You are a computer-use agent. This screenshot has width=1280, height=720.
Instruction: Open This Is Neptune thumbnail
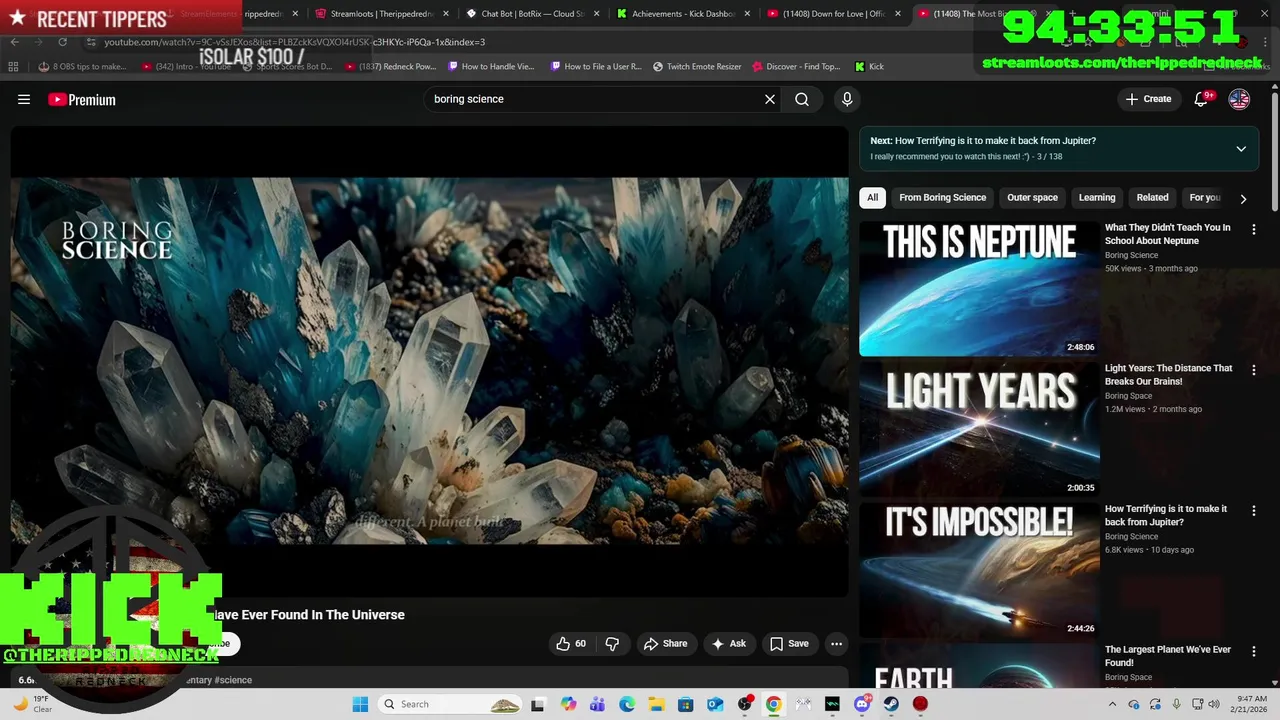pyautogui.click(x=979, y=288)
